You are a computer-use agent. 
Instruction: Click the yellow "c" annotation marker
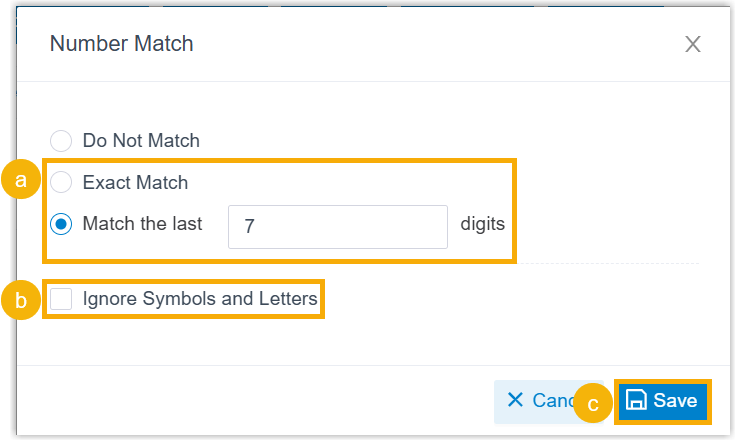(592, 402)
